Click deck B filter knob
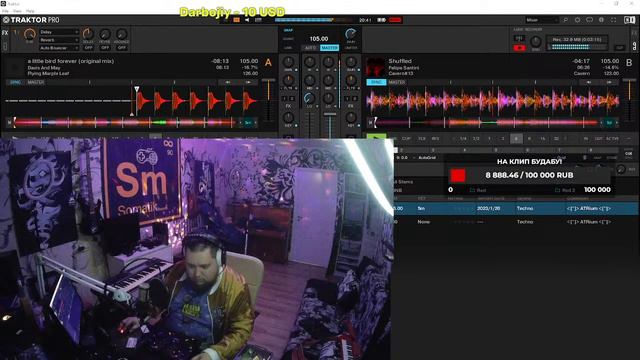Screen dimensions: 640x360 pos(351,80)
